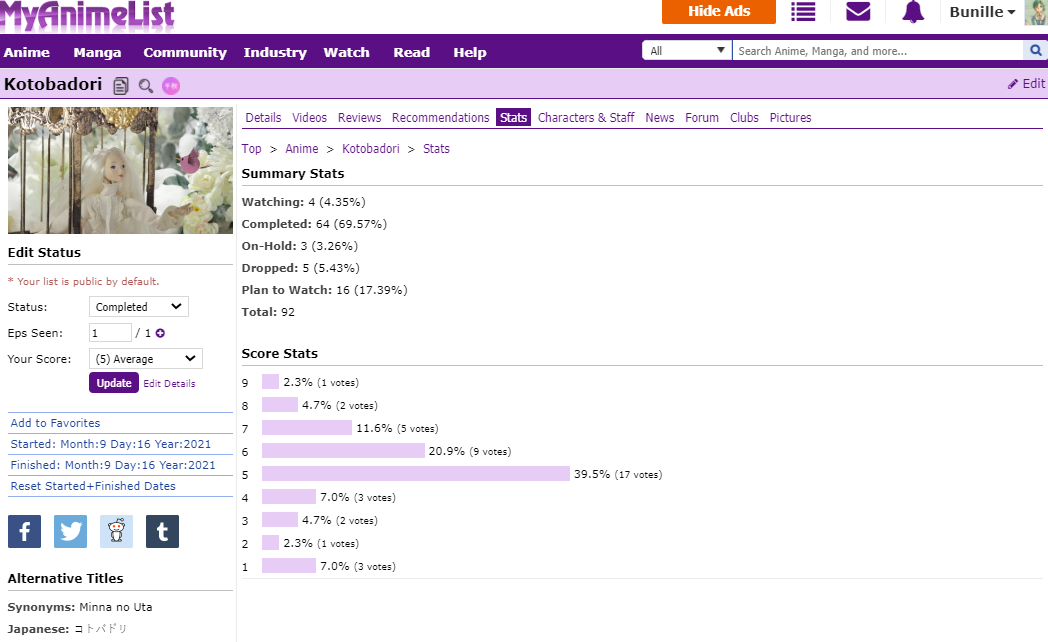Click the Eps Seen input field

pos(110,333)
